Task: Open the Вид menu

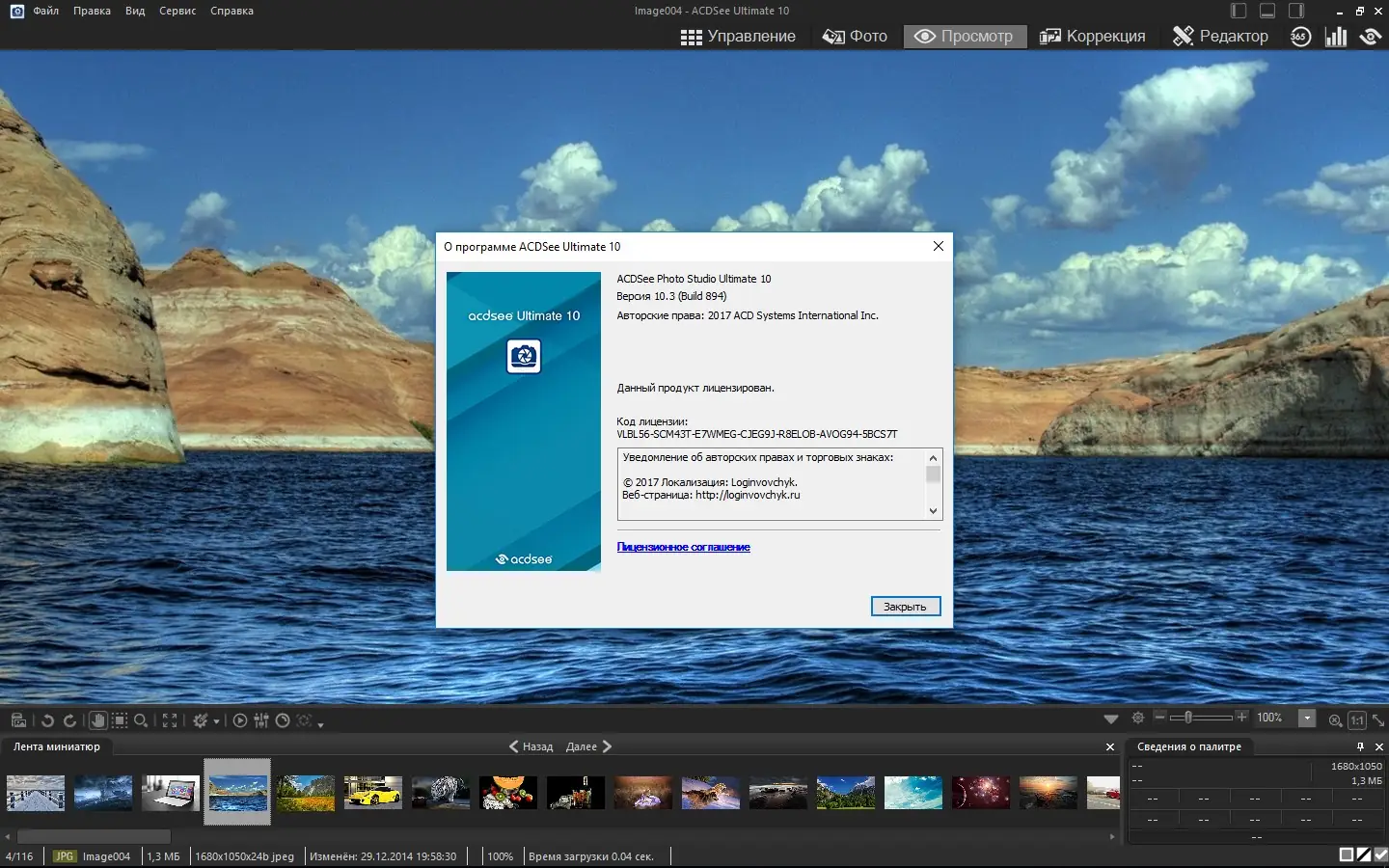Action: click(135, 11)
